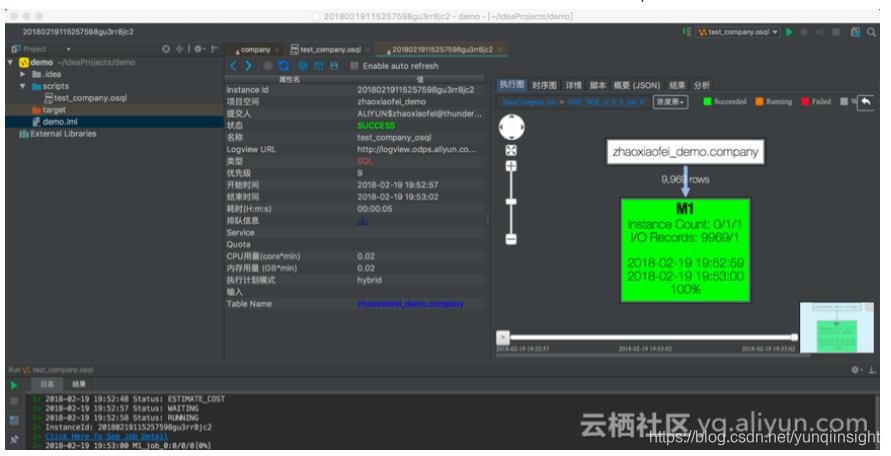Click the make project icon with green arrow
Image resolution: width=891 pixels, height=456 pixels.
(686, 32)
